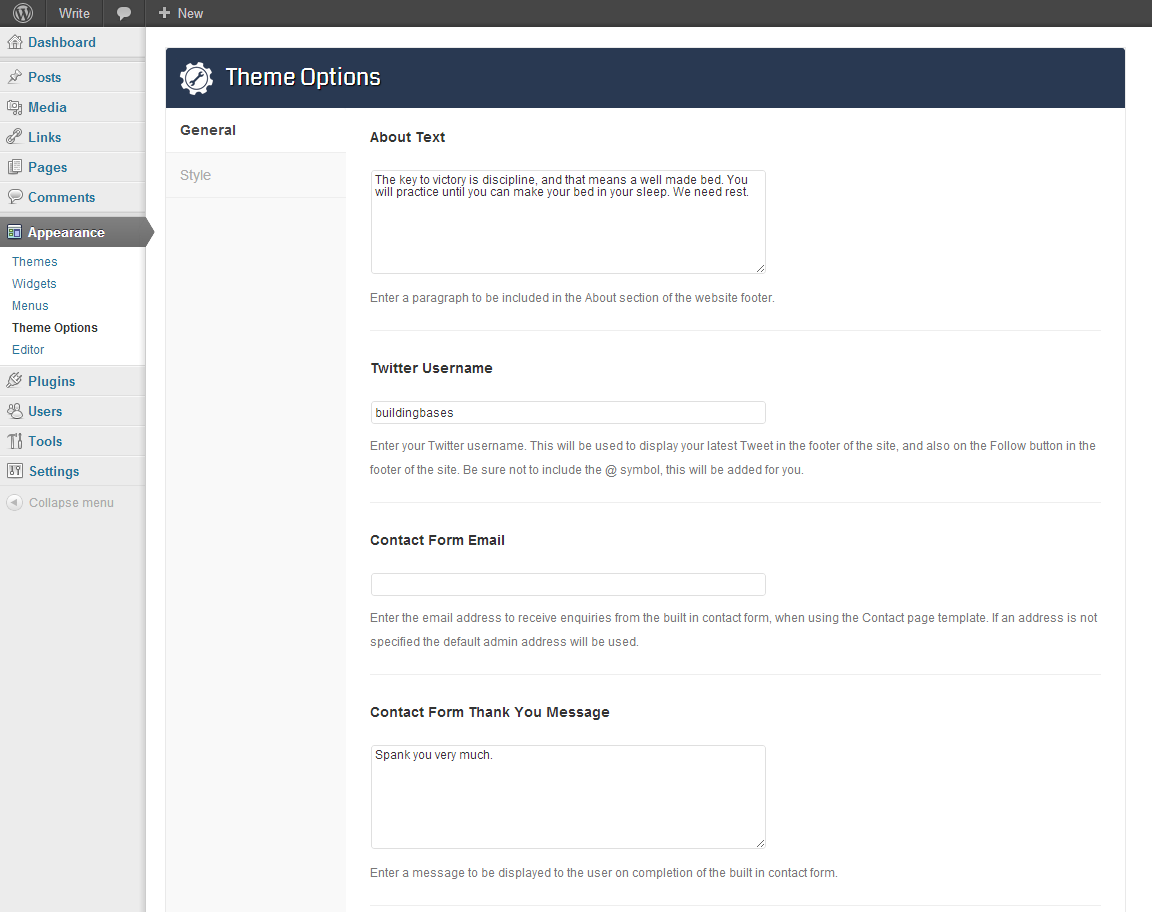Select the General tab
This screenshot has width=1152, height=912.
208,129
